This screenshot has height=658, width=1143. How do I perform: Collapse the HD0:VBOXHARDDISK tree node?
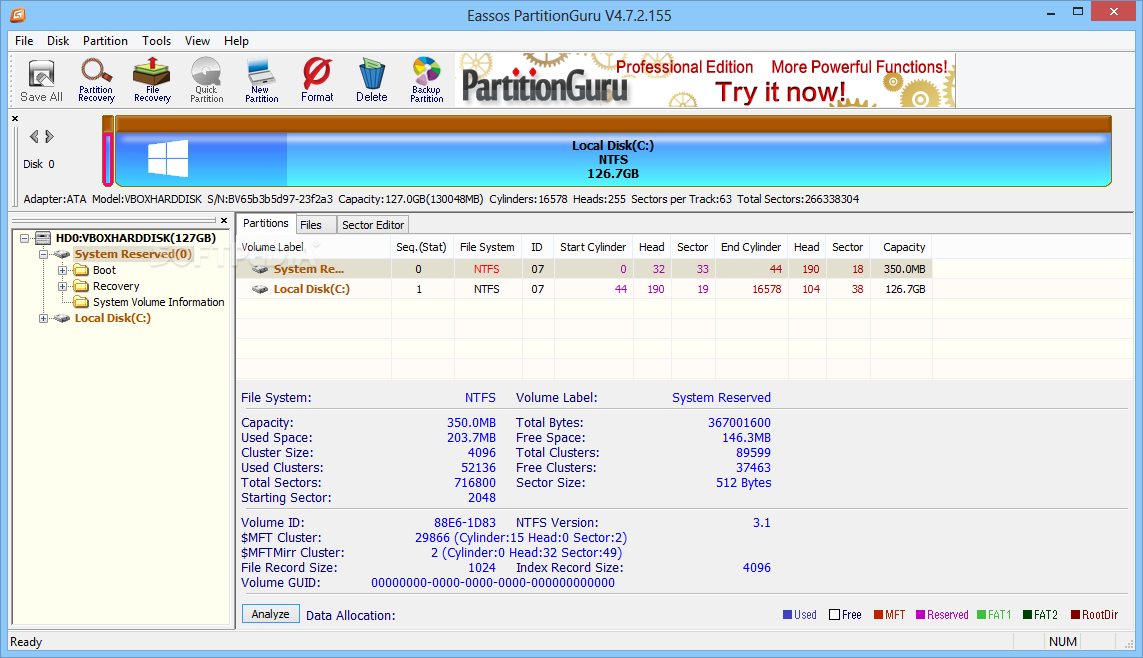click(x=25, y=238)
